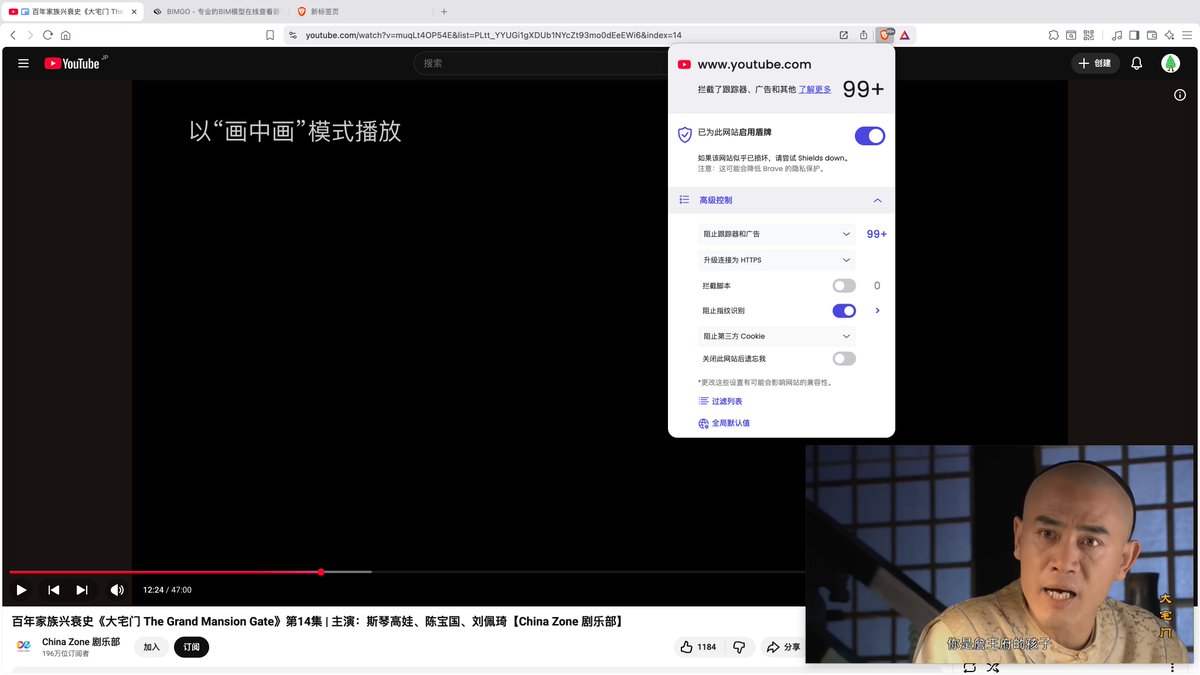1200x675 pixels.
Task: Open the Leo AI sparkle icon
Action: coord(1168,35)
